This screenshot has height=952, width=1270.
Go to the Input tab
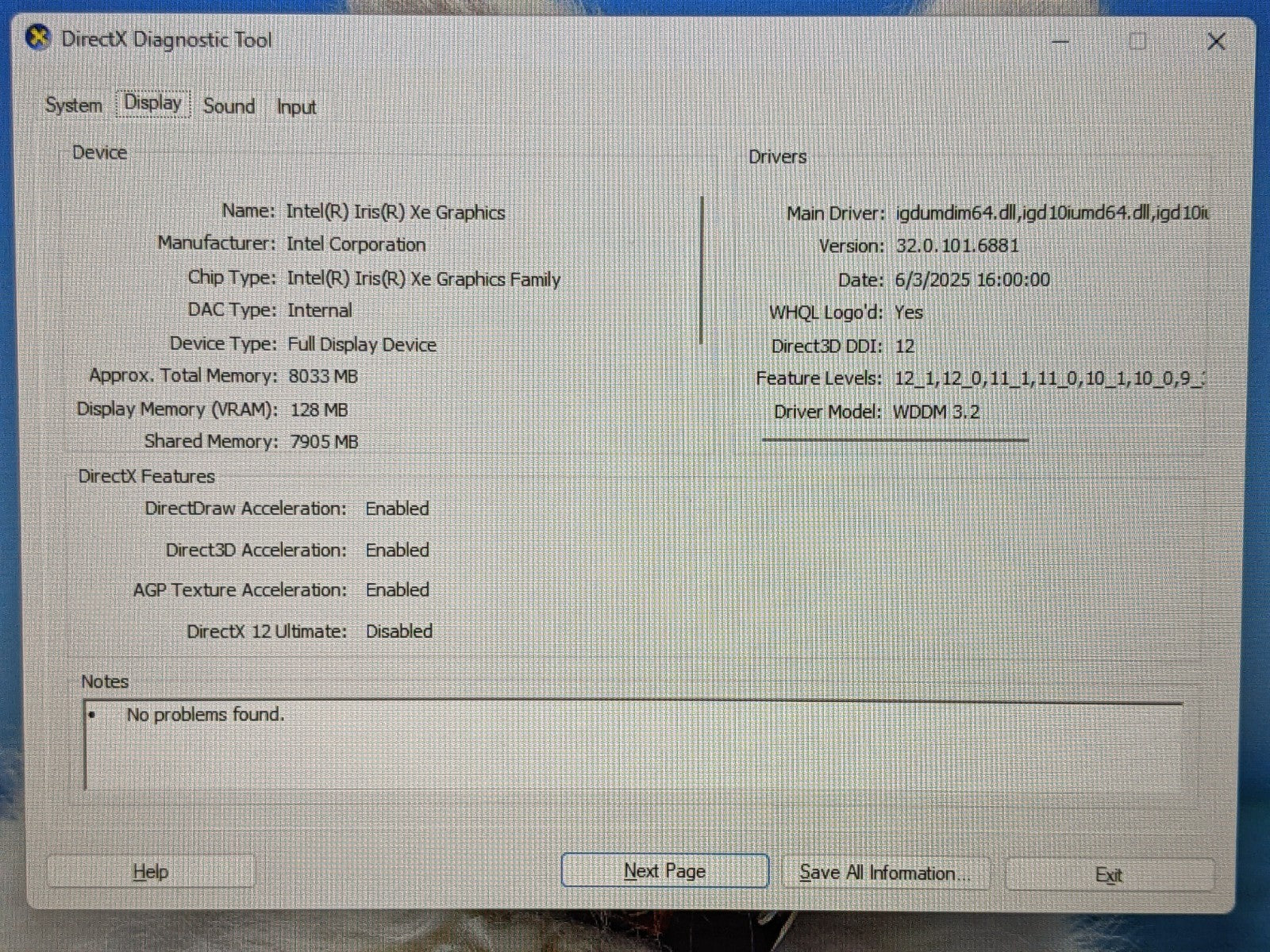point(296,107)
